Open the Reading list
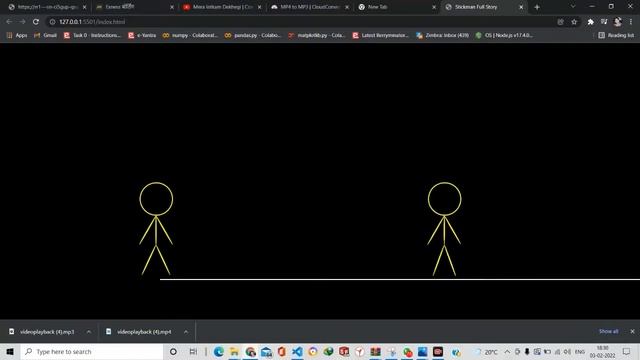This screenshot has height=360, width=640. (616, 36)
